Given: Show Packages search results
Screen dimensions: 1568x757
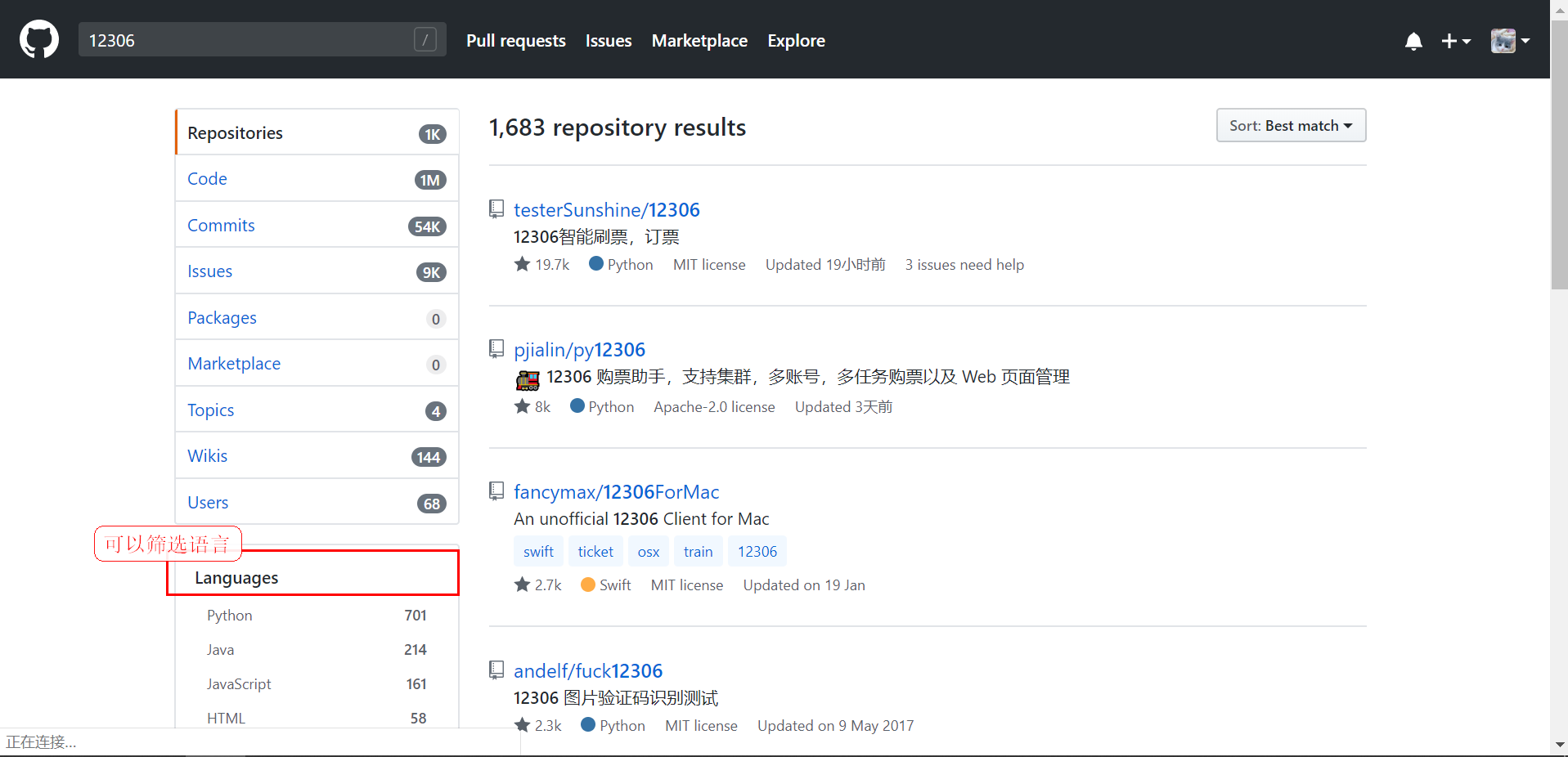Looking at the screenshot, I should (317, 317).
